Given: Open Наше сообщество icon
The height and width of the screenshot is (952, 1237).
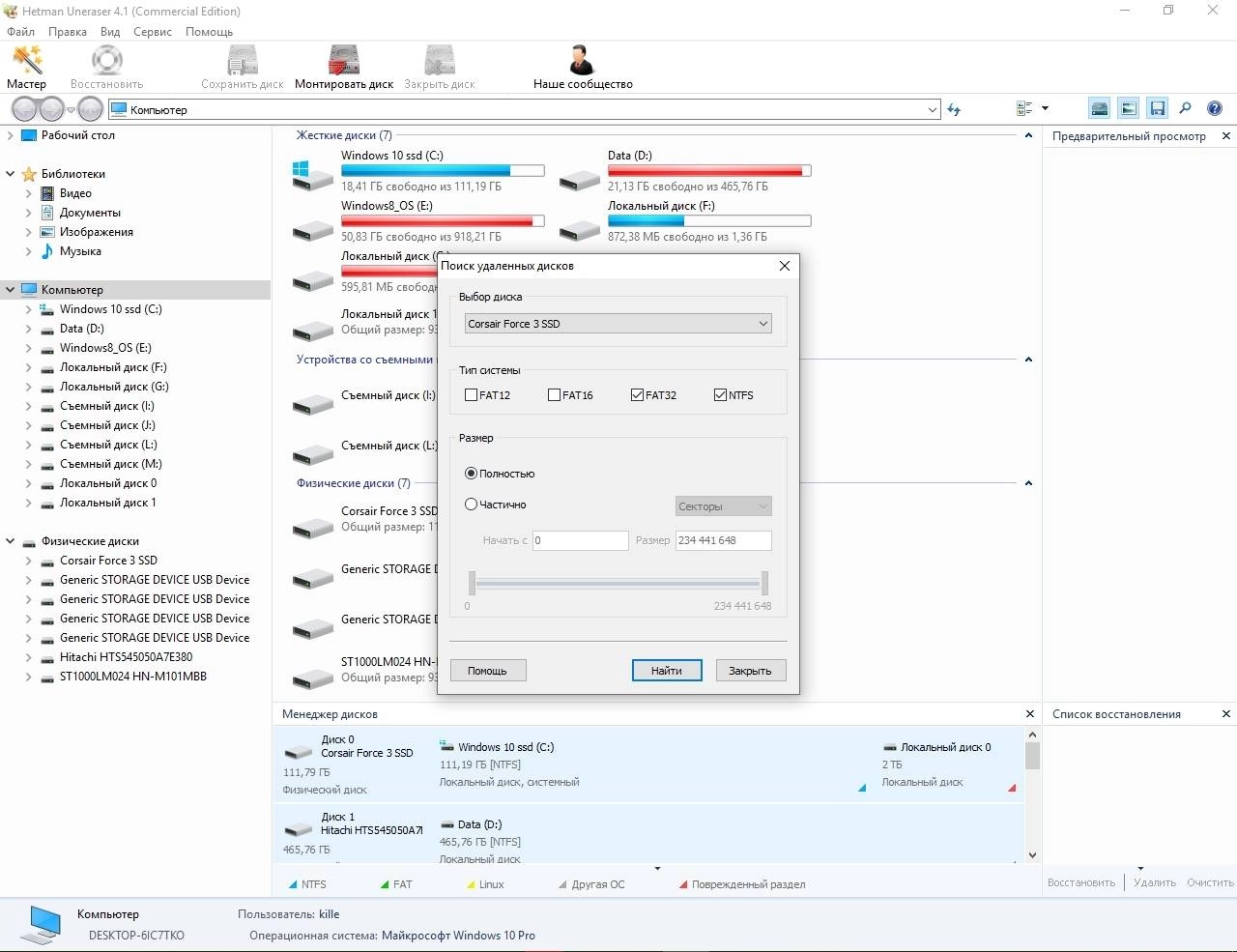Looking at the screenshot, I should [x=582, y=61].
